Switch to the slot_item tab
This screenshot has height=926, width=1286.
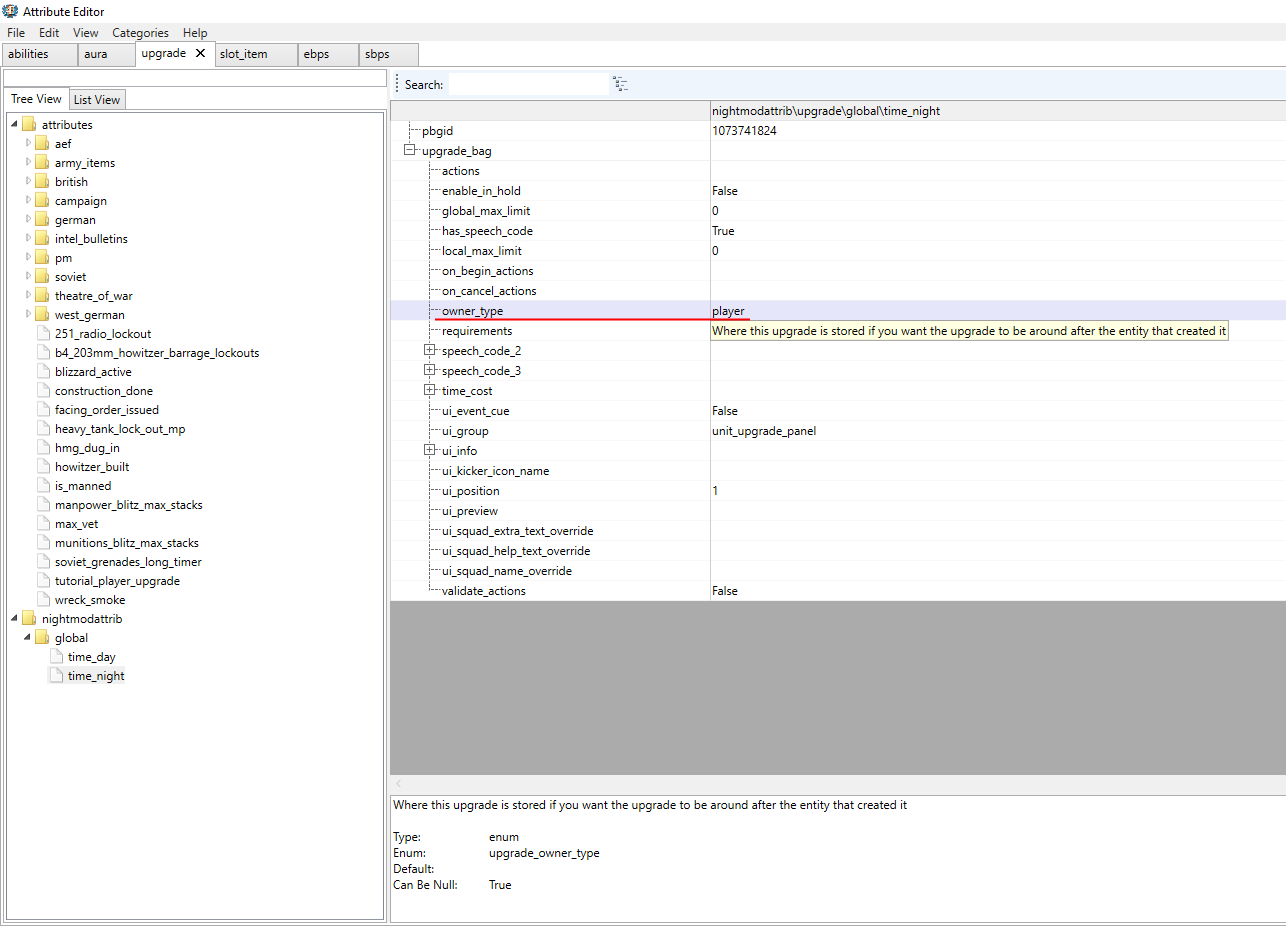pos(255,54)
